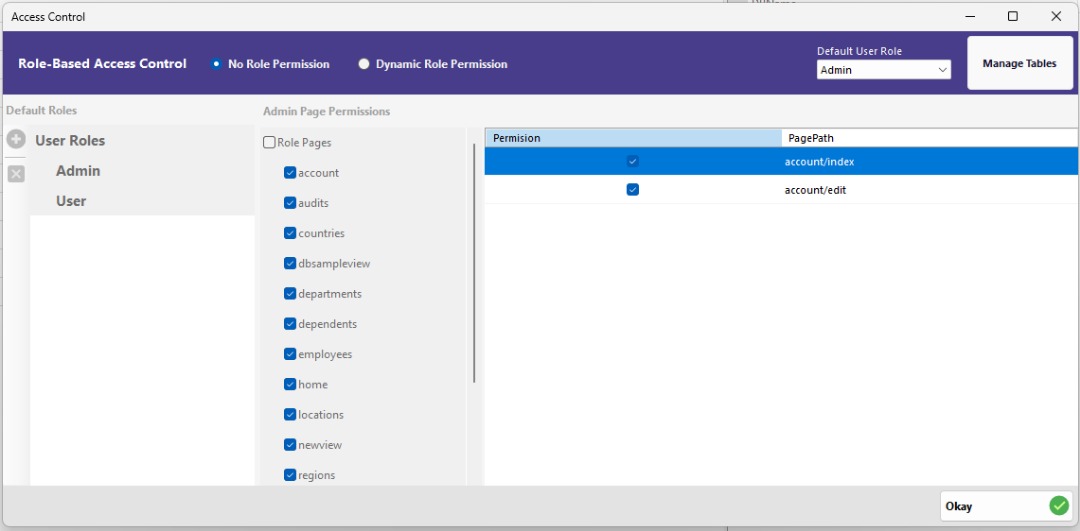The image size is (1080, 531).
Task: Click the Permision column header
Action: [633, 138]
